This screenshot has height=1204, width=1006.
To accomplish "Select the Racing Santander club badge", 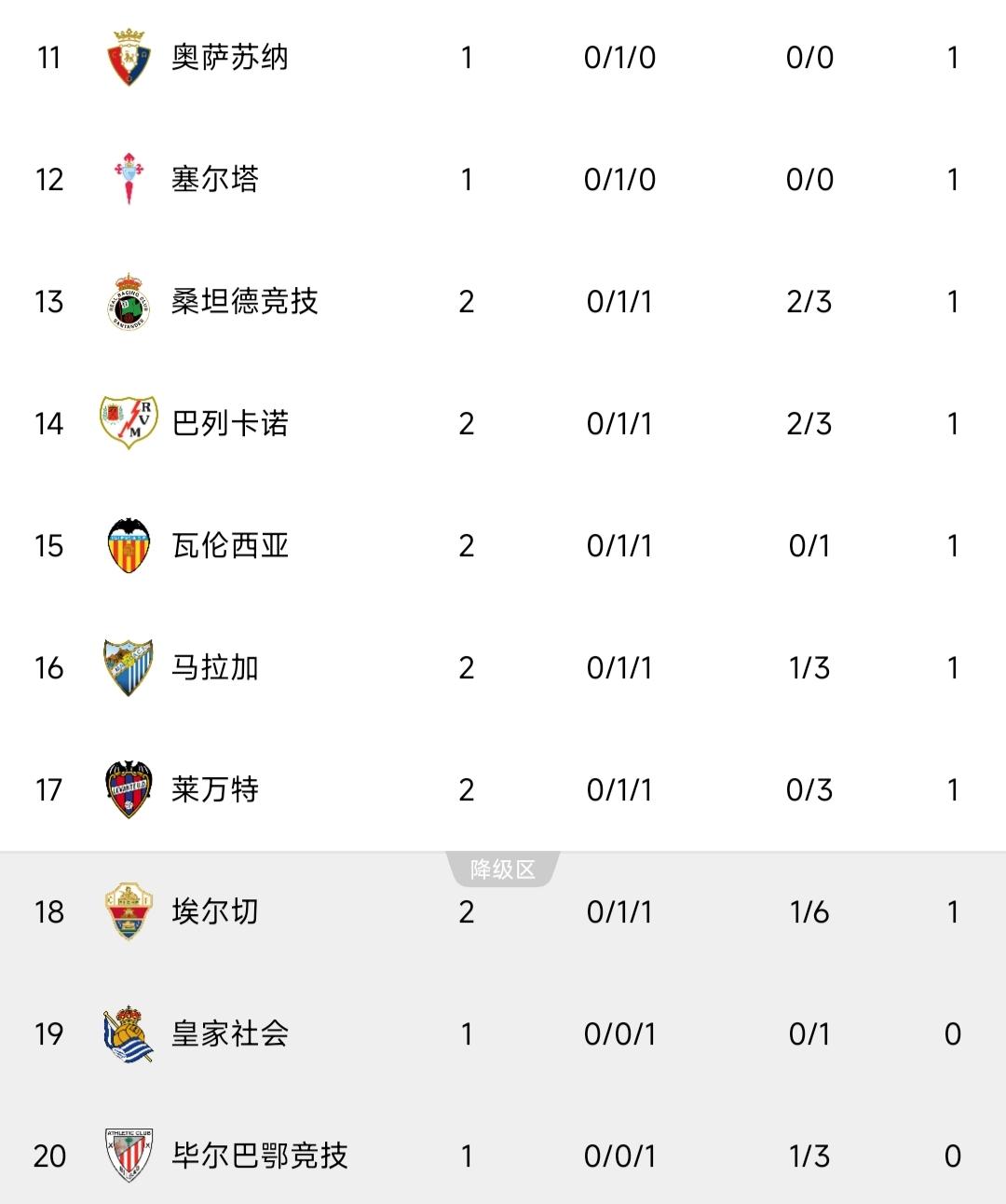I will (x=129, y=301).
